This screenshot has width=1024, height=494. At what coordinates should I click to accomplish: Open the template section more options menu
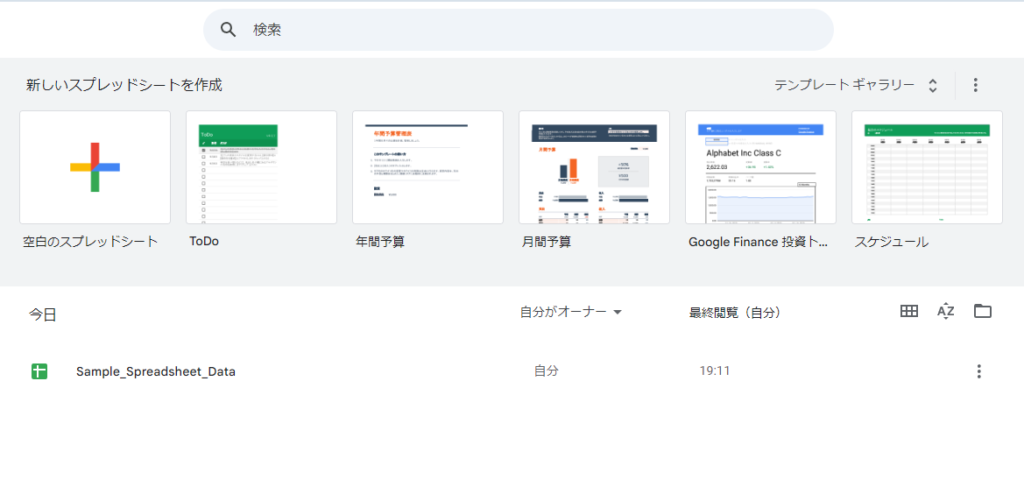point(976,85)
